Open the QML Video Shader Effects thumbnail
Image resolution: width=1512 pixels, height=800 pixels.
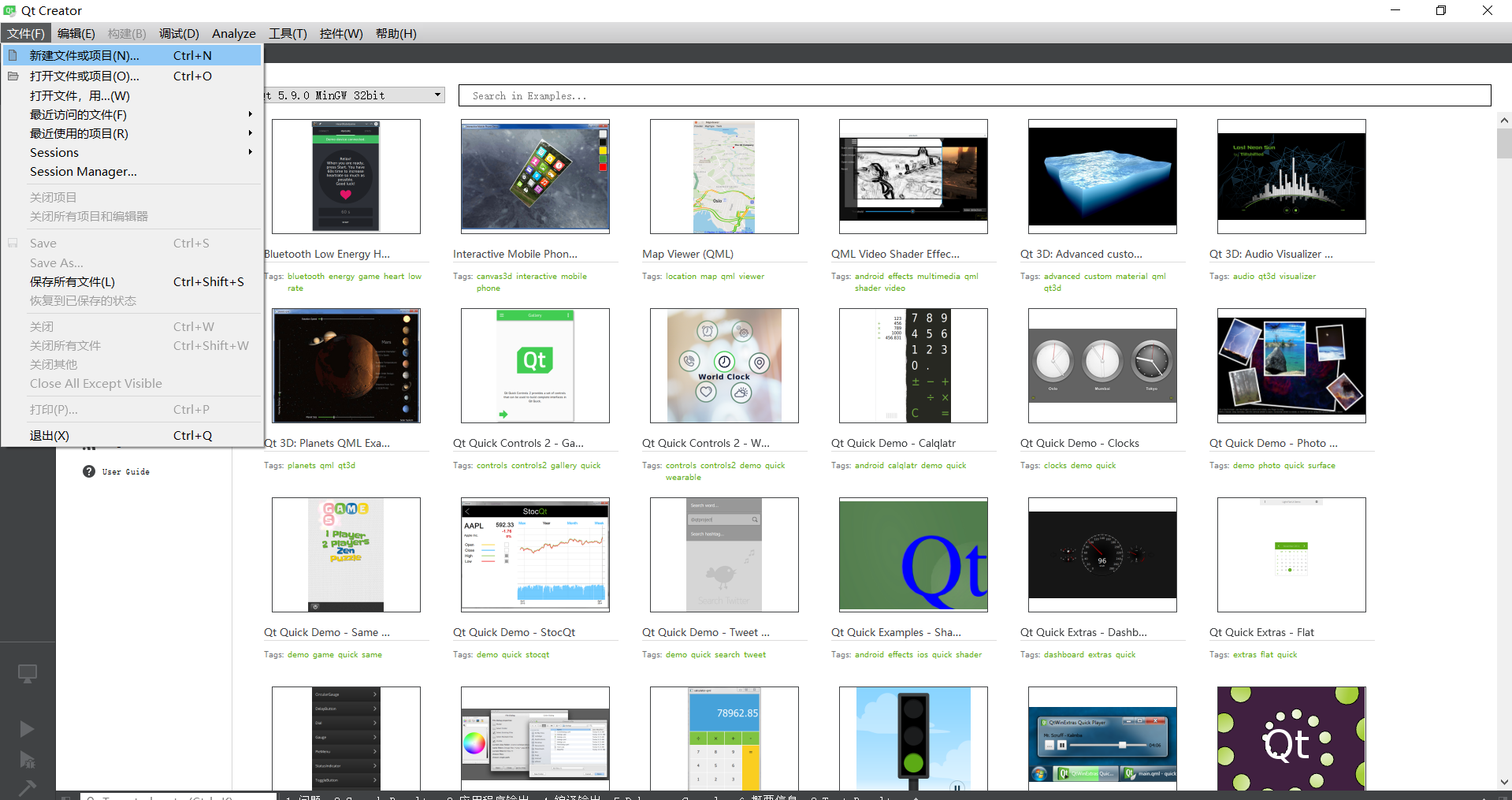pos(913,177)
